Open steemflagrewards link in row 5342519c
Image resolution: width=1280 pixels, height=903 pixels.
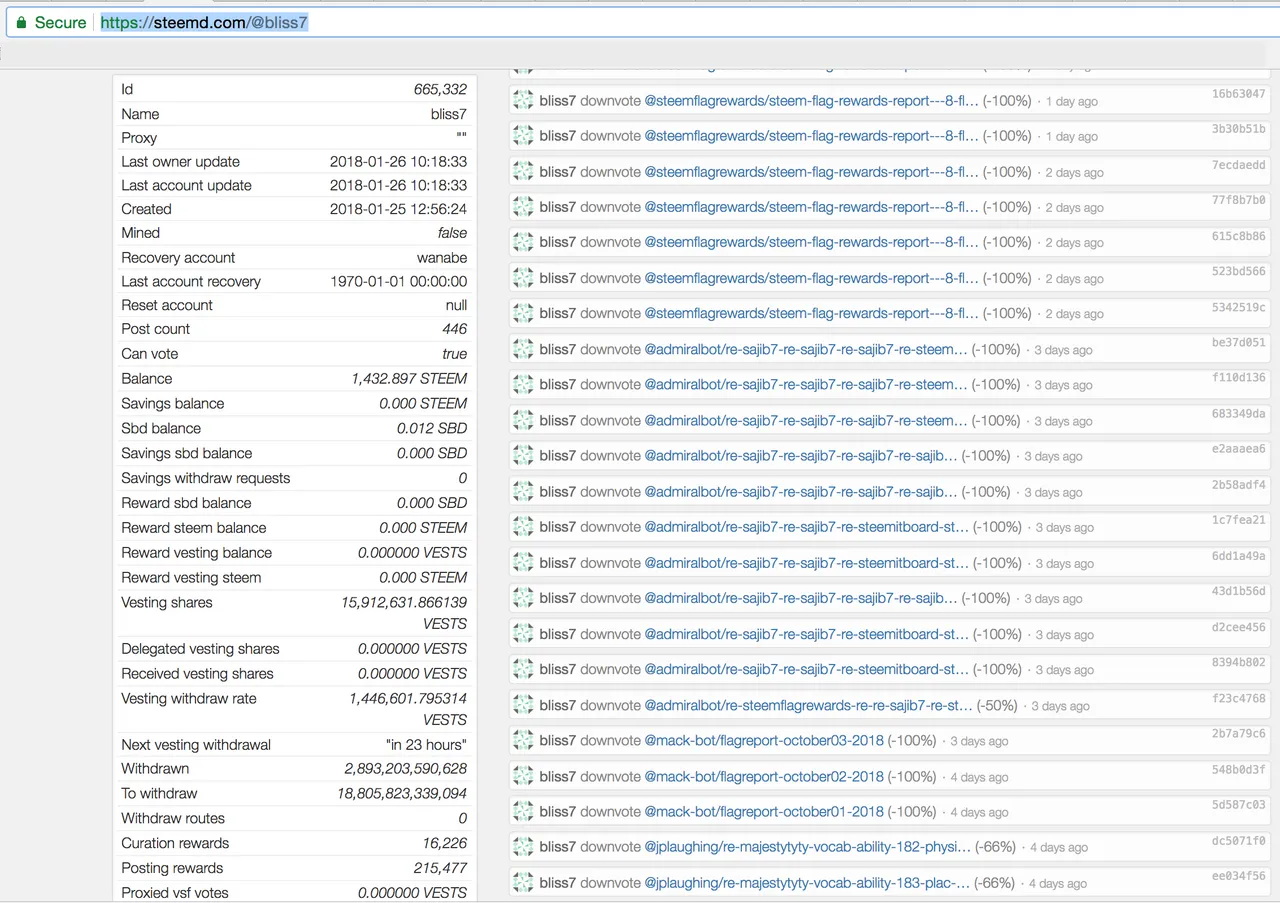(x=811, y=313)
